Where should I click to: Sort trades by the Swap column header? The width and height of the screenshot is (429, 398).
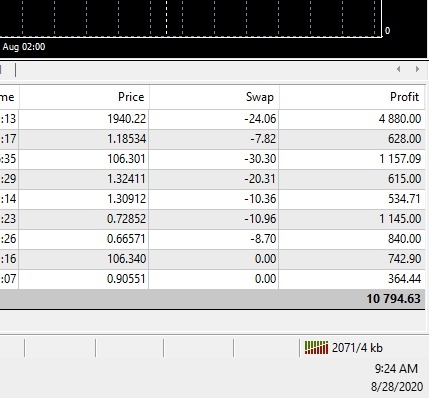tap(214, 97)
